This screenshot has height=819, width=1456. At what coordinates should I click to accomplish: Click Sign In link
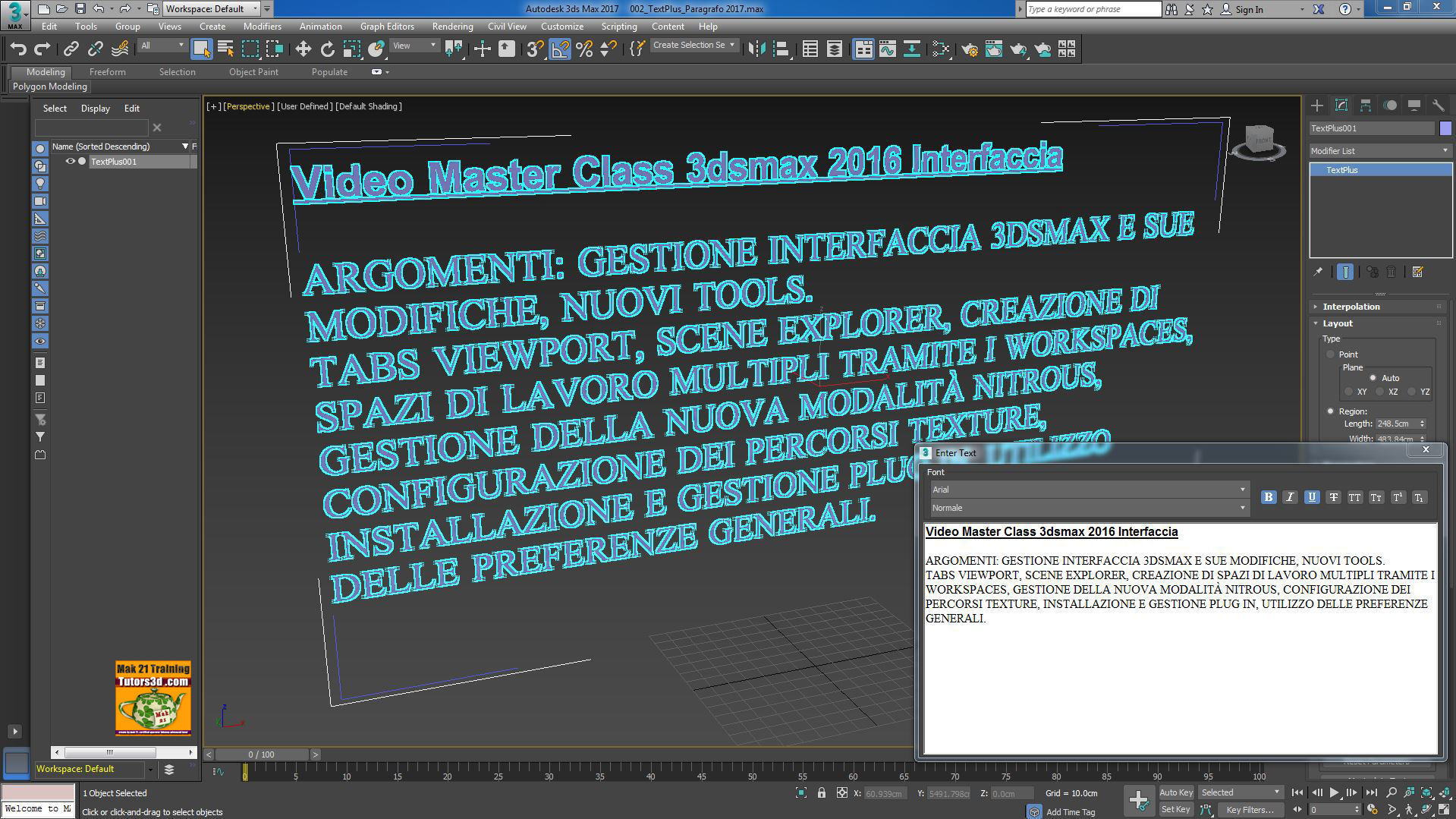[x=1250, y=9]
